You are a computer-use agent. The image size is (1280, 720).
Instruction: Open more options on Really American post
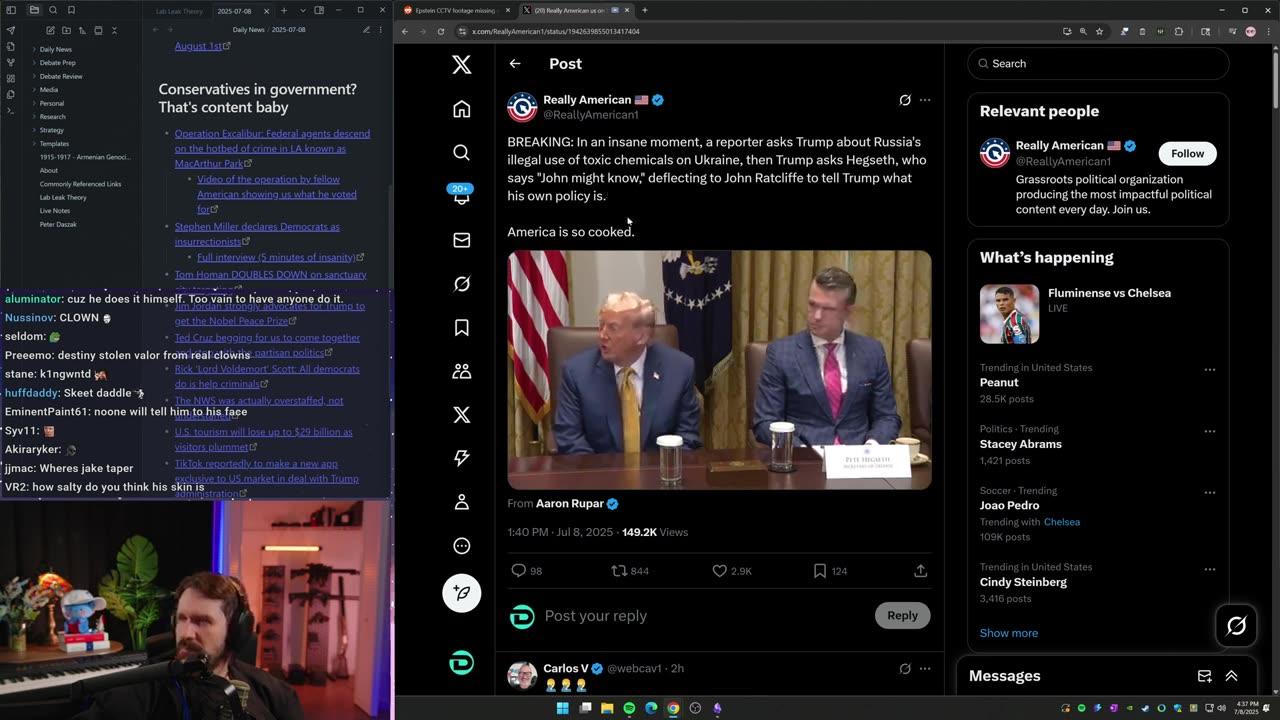click(925, 100)
